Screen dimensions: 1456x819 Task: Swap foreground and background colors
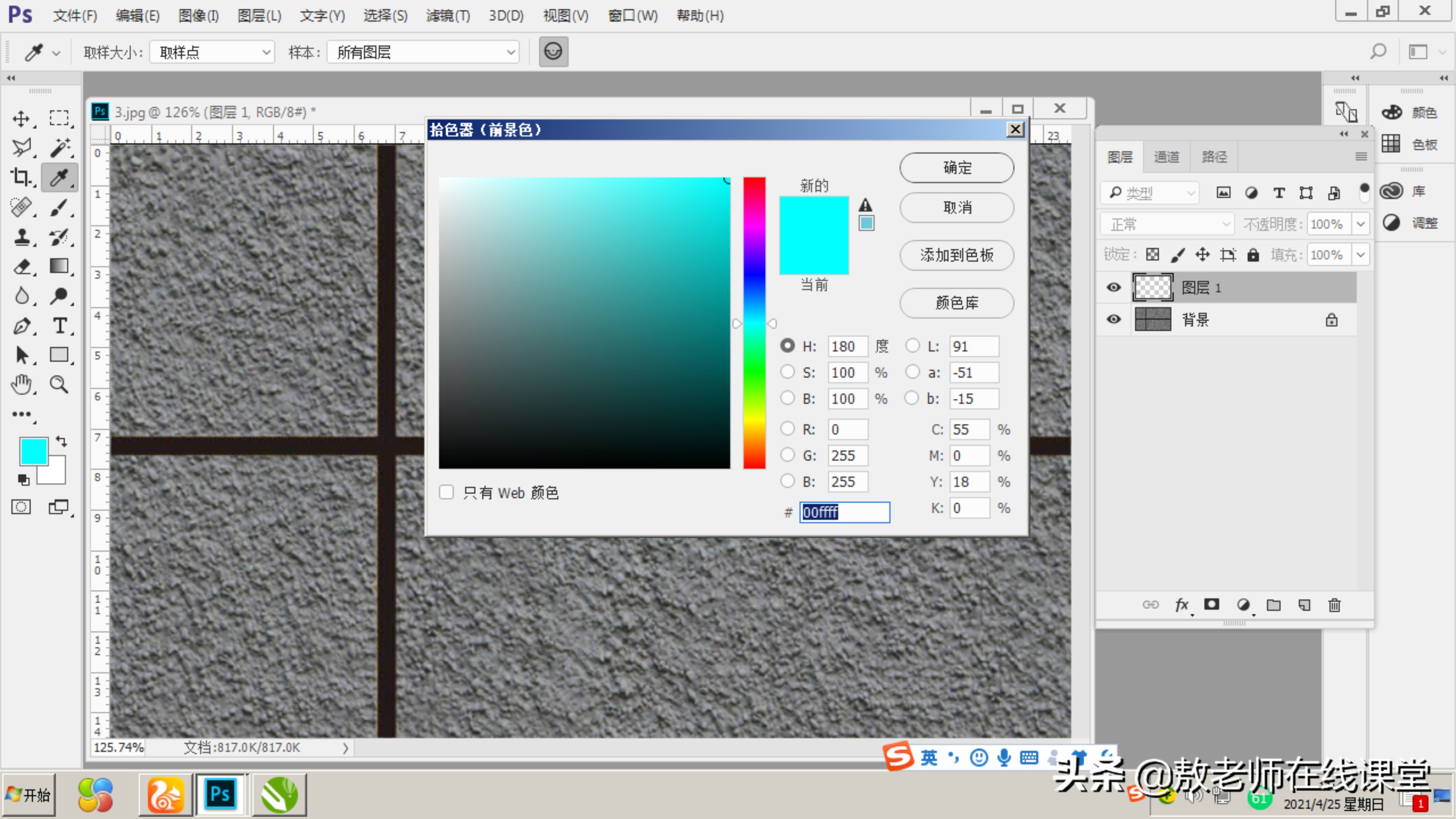coord(61,441)
